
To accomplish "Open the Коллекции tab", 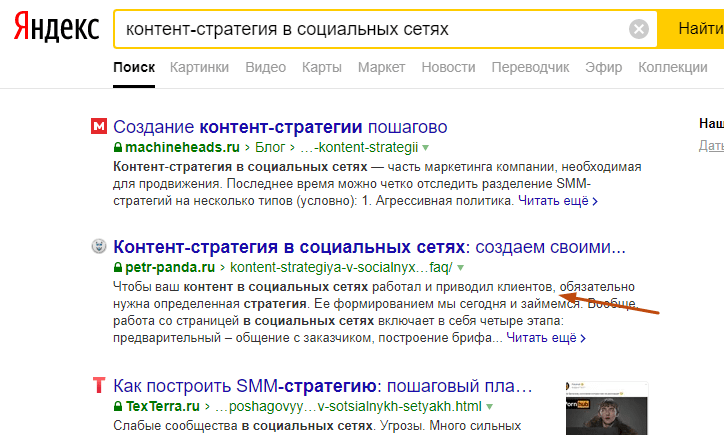I will coord(673,67).
